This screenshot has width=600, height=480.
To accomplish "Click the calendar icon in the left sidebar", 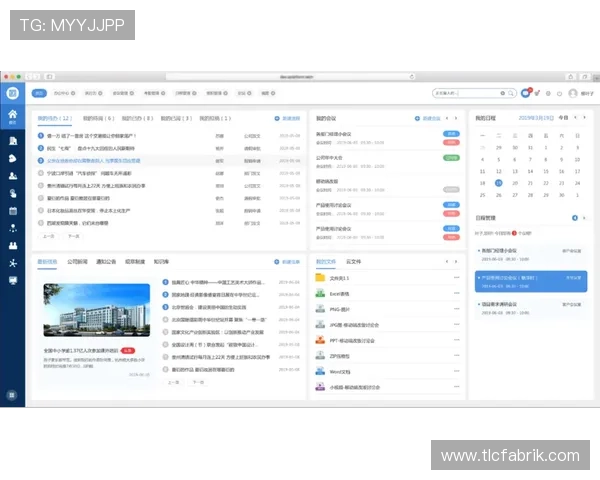I will 13,211.
